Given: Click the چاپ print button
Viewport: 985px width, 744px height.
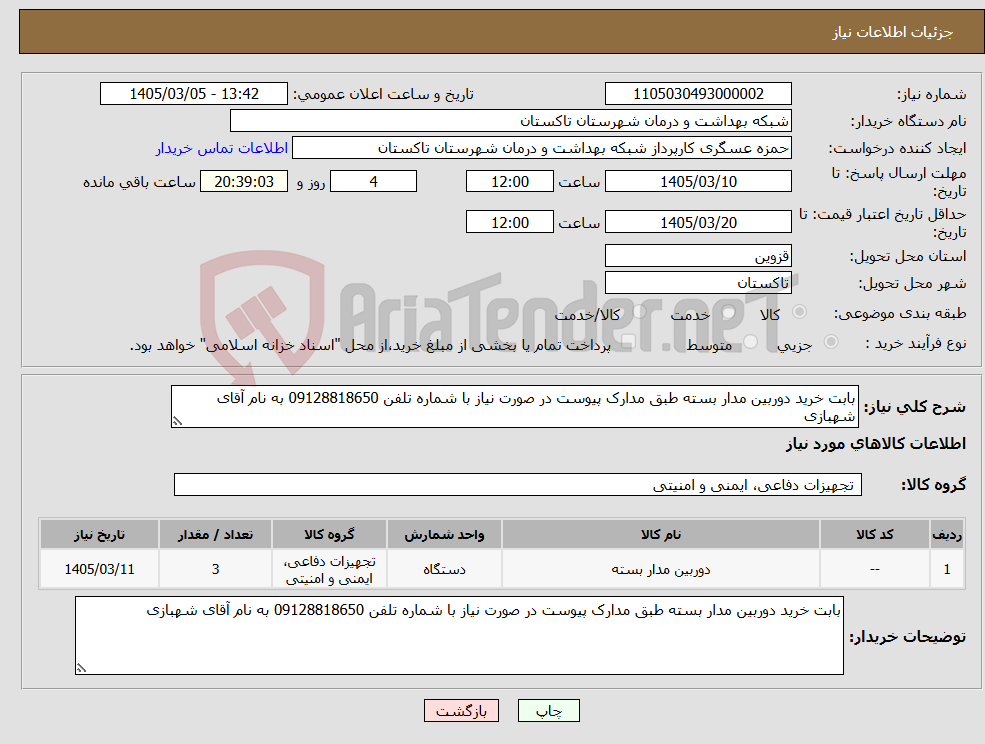Looking at the screenshot, I should coord(548,711).
